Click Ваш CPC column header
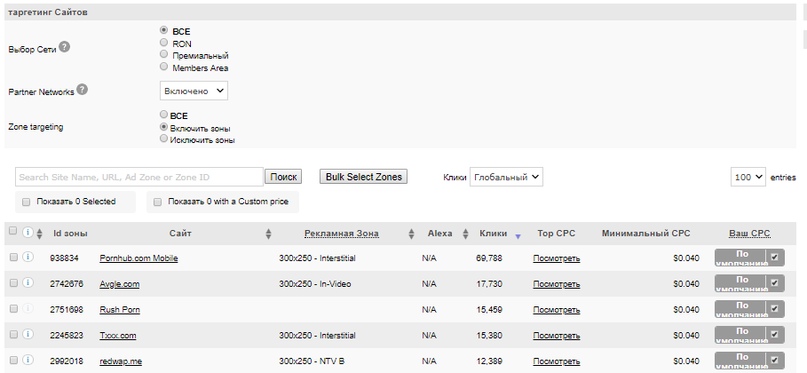This screenshot has height=373, width=807. 749,233
